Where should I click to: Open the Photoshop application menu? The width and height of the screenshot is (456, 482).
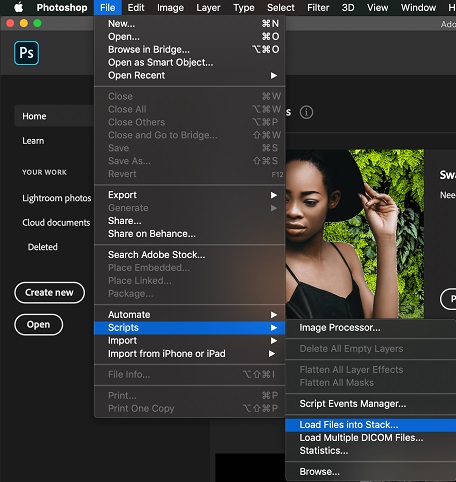62,7
